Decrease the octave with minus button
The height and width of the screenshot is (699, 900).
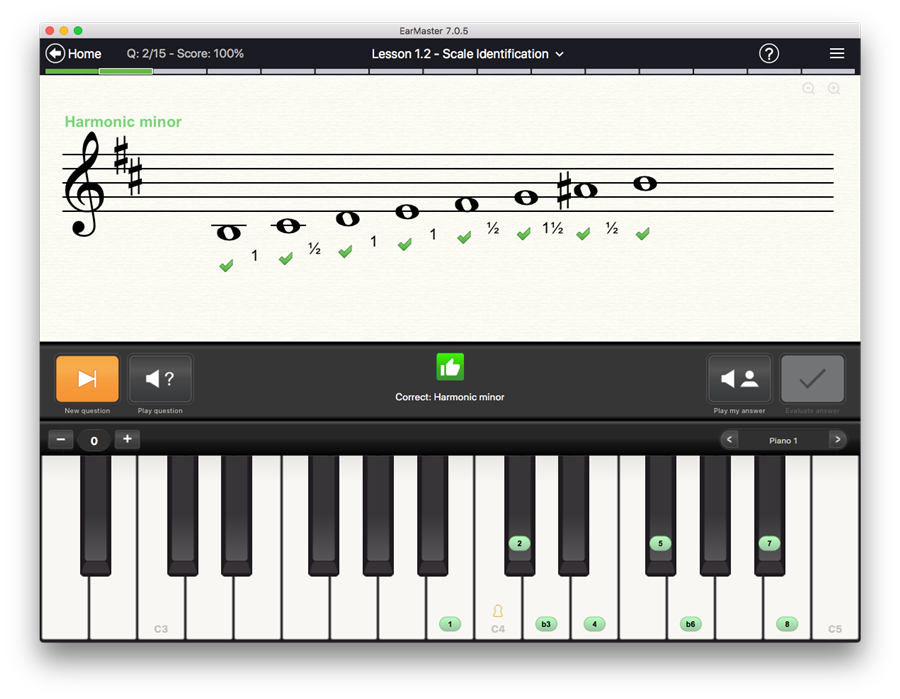click(x=61, y=439)
